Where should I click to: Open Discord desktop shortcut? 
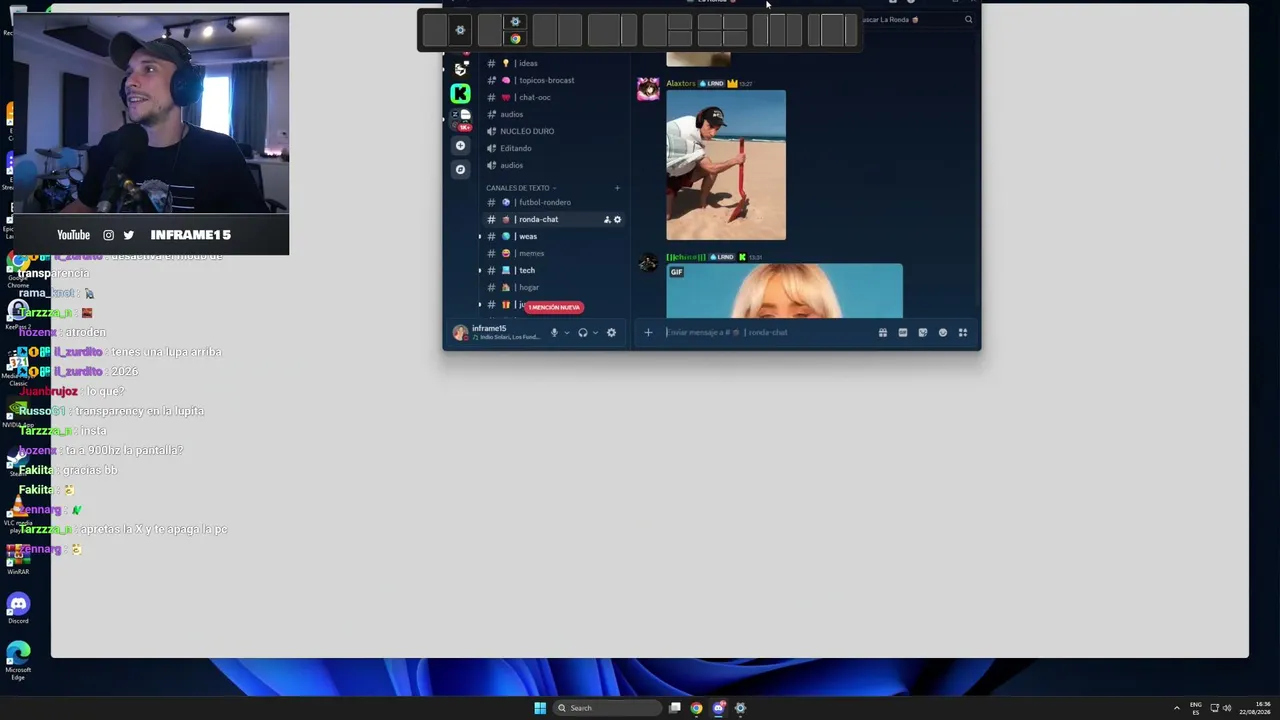click(18, 608)
